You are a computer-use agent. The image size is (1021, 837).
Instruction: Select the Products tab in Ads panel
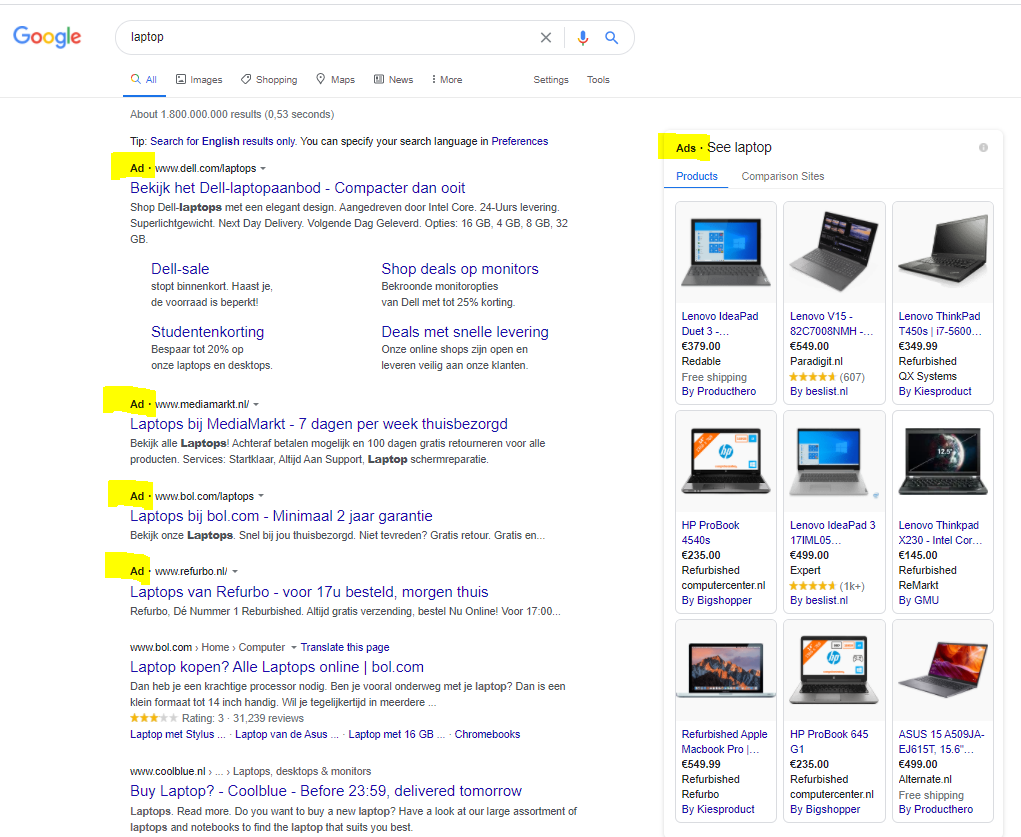[x=696, y=176]
